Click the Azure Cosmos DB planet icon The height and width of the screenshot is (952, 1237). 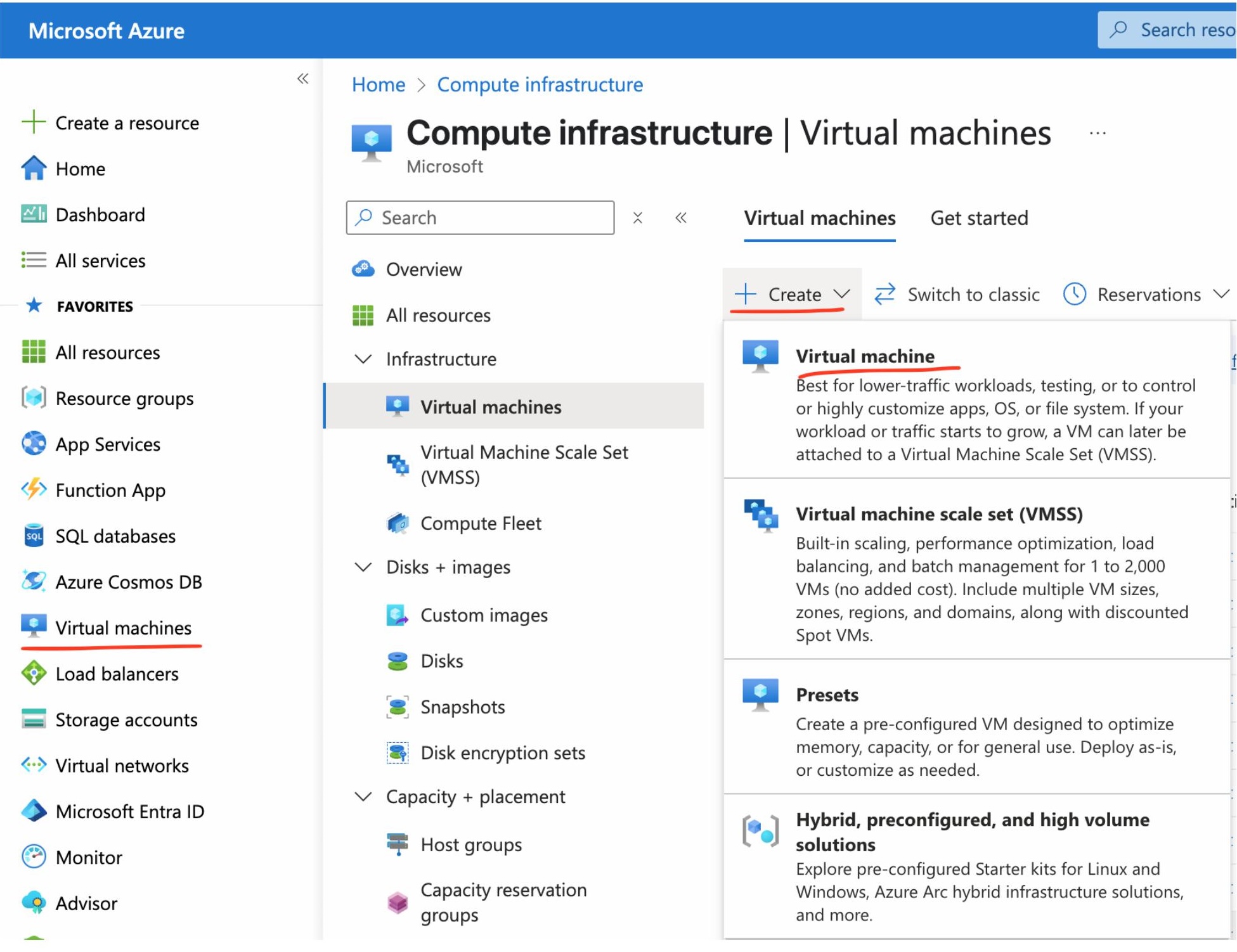pos(34,581)
